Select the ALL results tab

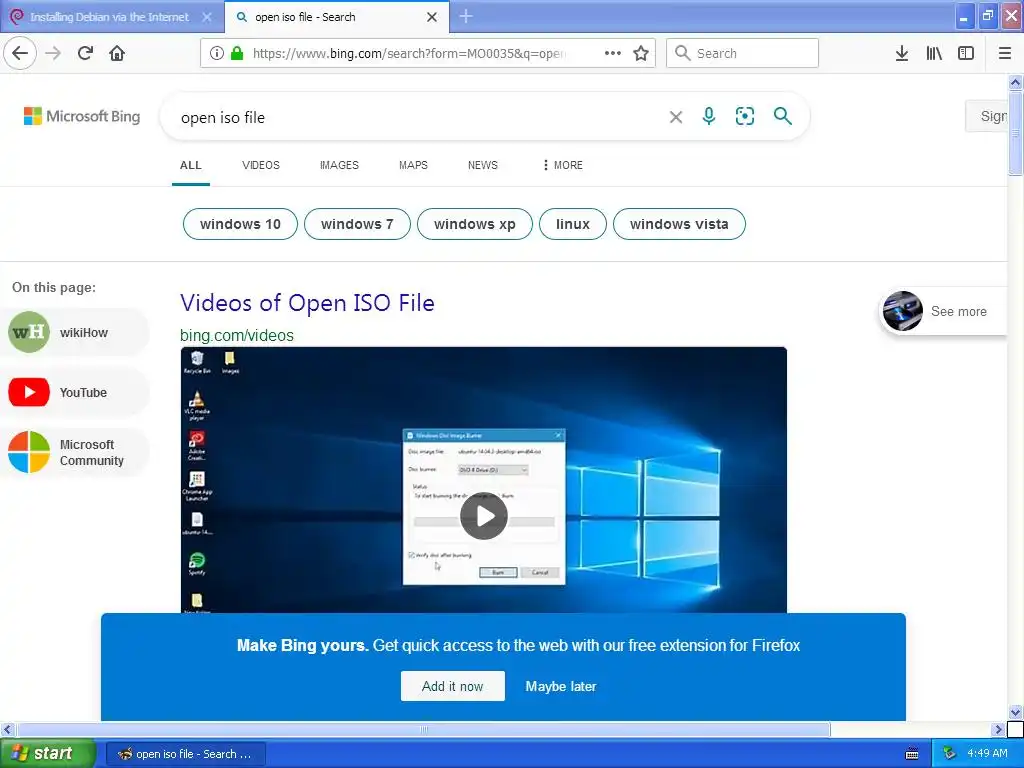click(x=191, y=165)
